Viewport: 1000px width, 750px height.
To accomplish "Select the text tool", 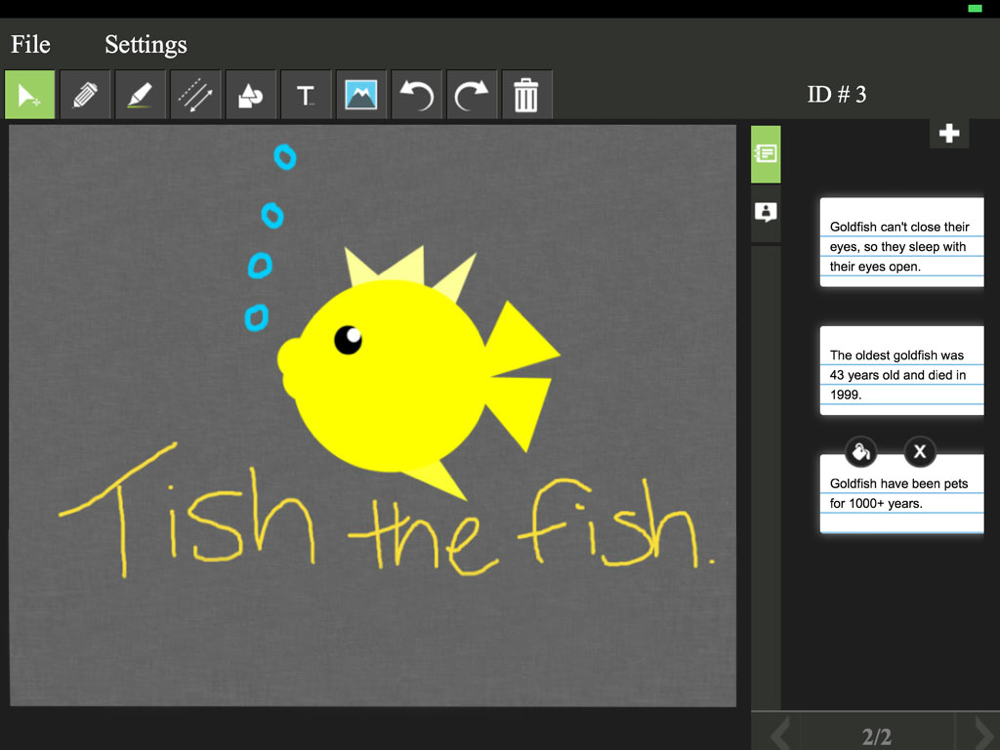I will [306, 95].
